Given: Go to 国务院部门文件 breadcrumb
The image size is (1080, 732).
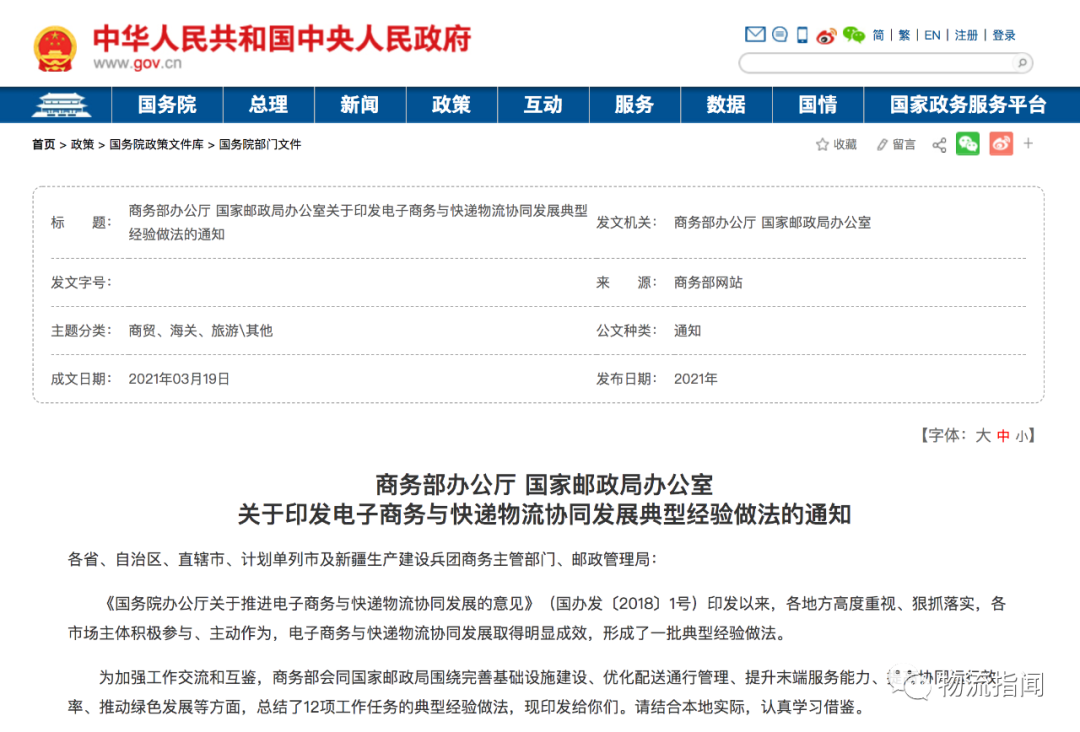Looking at the screenshot, I should (x=260, y=145).
